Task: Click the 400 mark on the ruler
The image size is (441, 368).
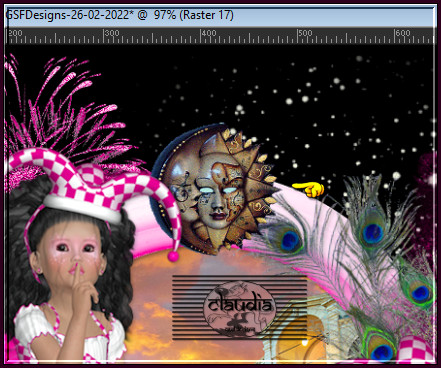Action: (x=209, y=33)
